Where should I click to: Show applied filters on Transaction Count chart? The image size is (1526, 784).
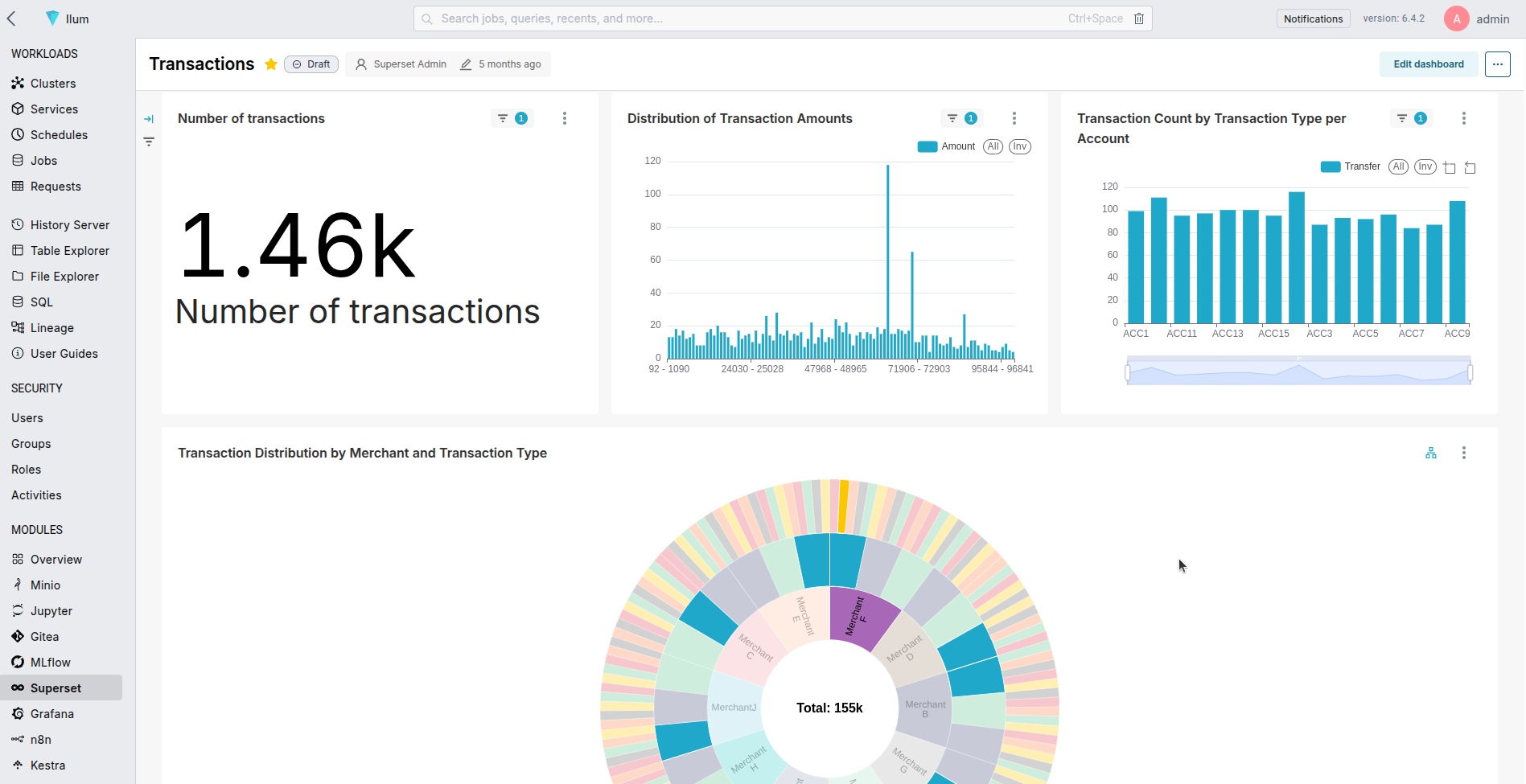tap(1412, 118)
